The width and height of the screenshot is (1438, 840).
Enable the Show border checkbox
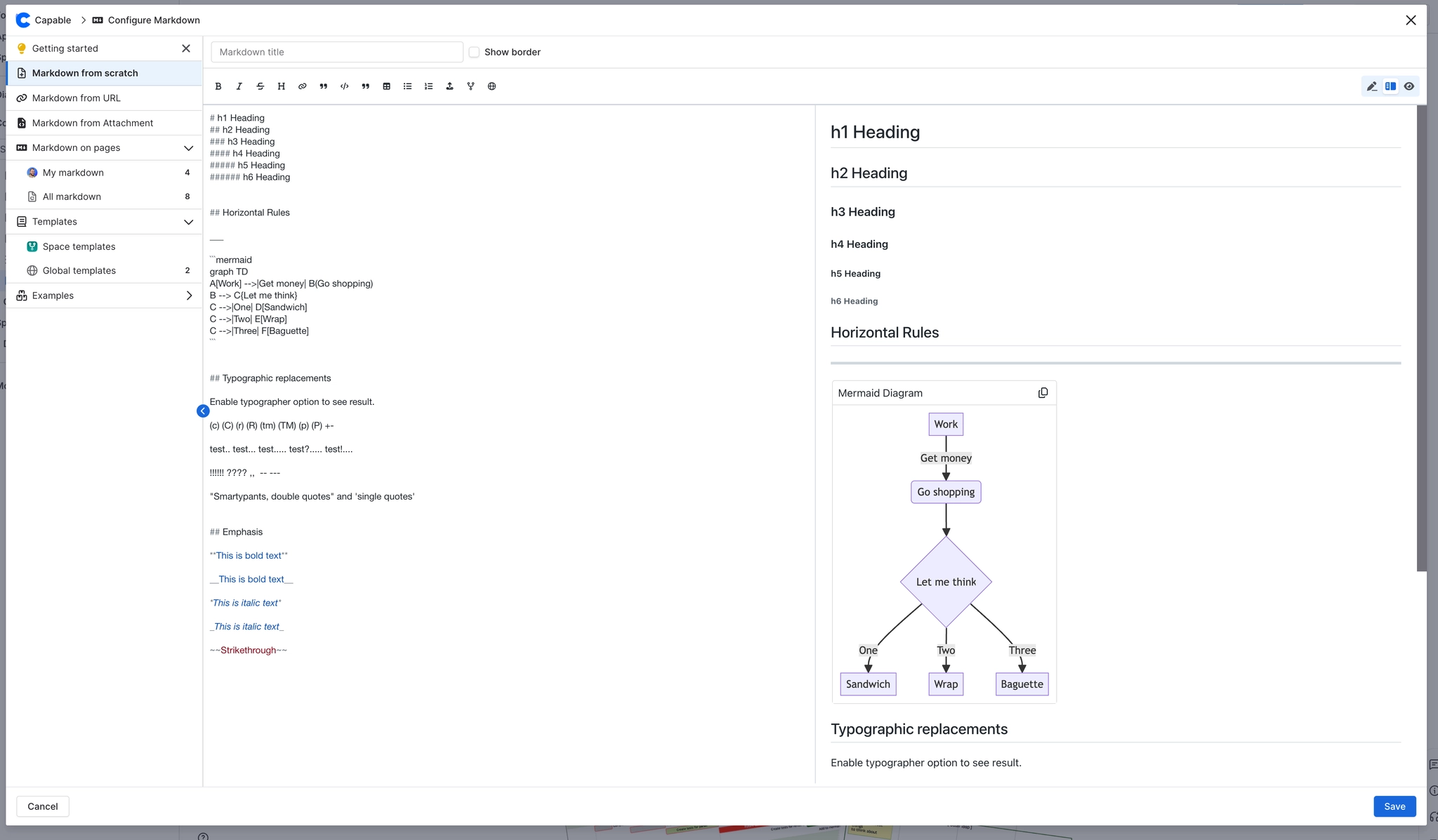[475, 51]
